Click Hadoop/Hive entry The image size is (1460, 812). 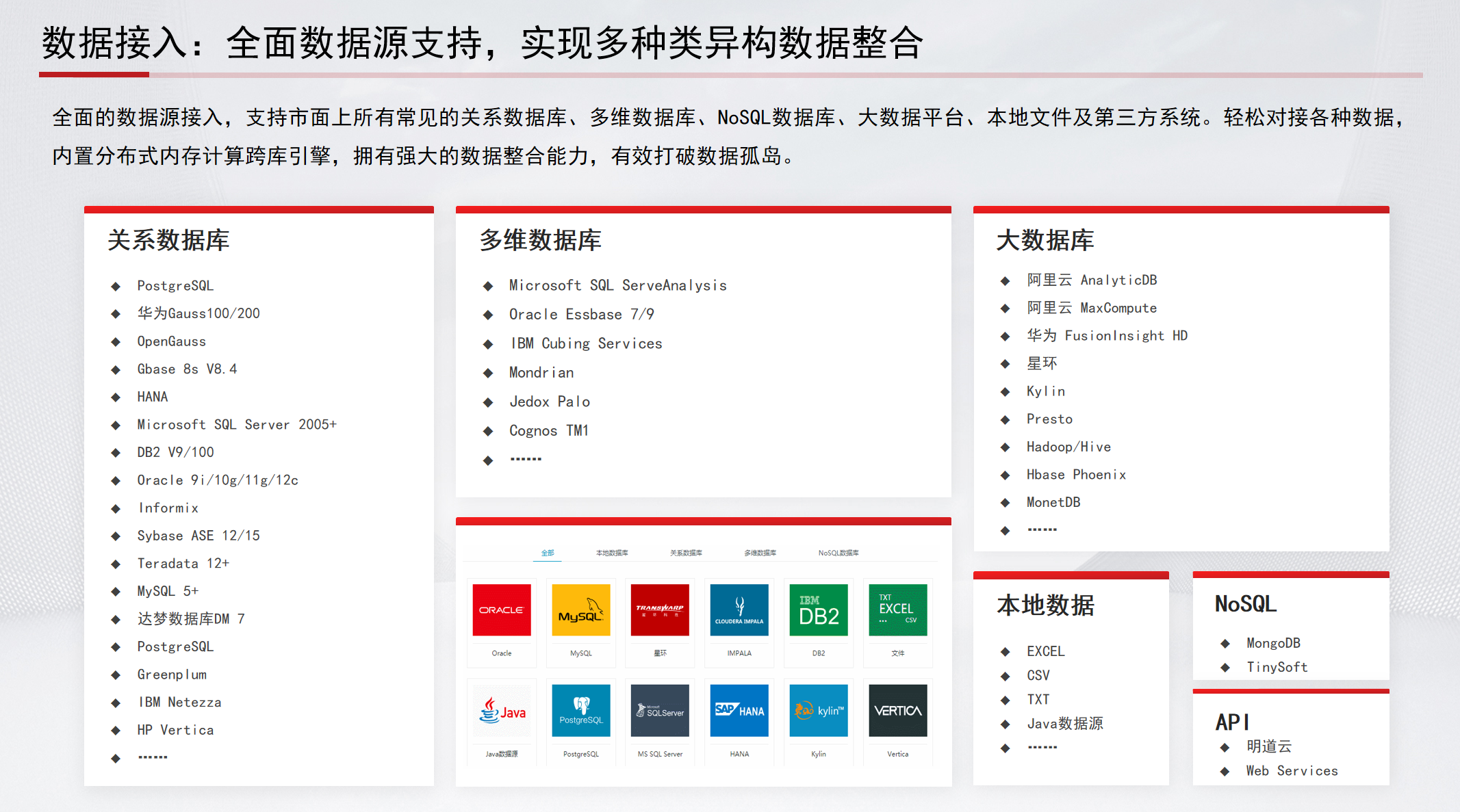coord(1069,447)
